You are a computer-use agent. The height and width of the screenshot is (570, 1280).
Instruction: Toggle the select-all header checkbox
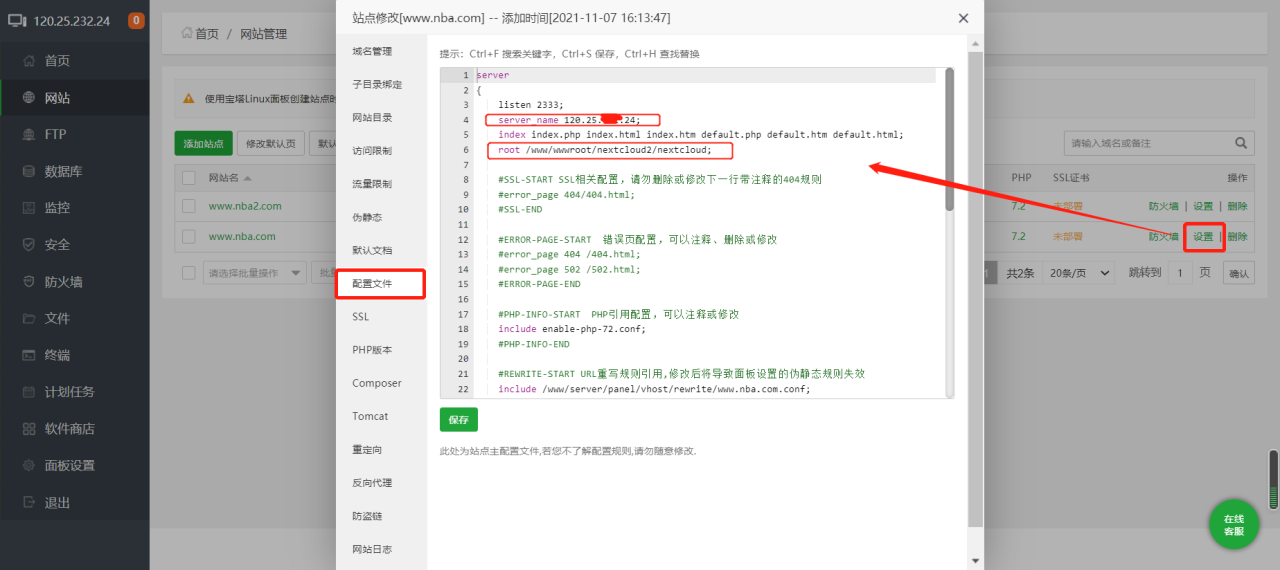pos(189,178)
